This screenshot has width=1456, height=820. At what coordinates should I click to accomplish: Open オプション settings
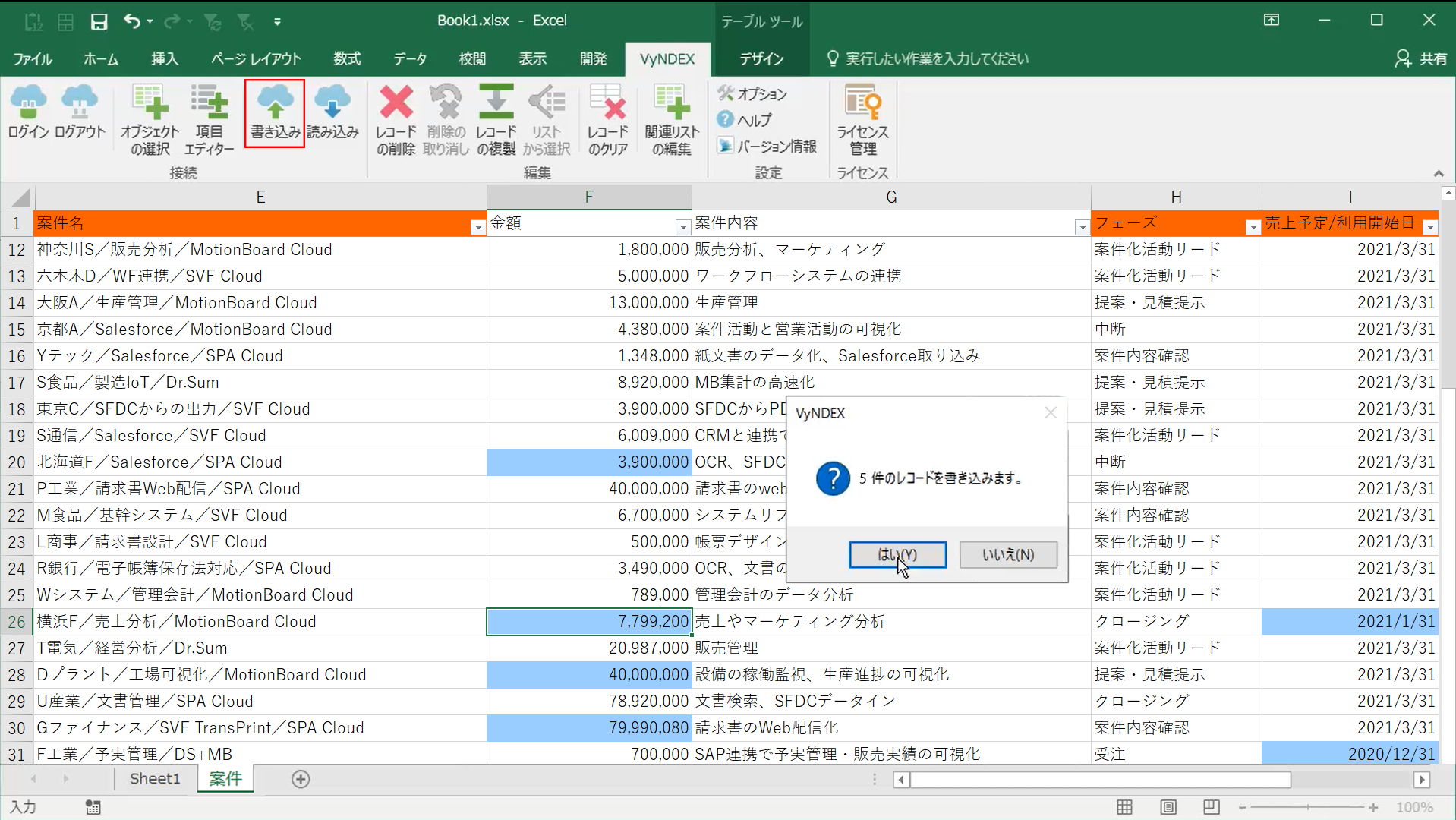752,93
